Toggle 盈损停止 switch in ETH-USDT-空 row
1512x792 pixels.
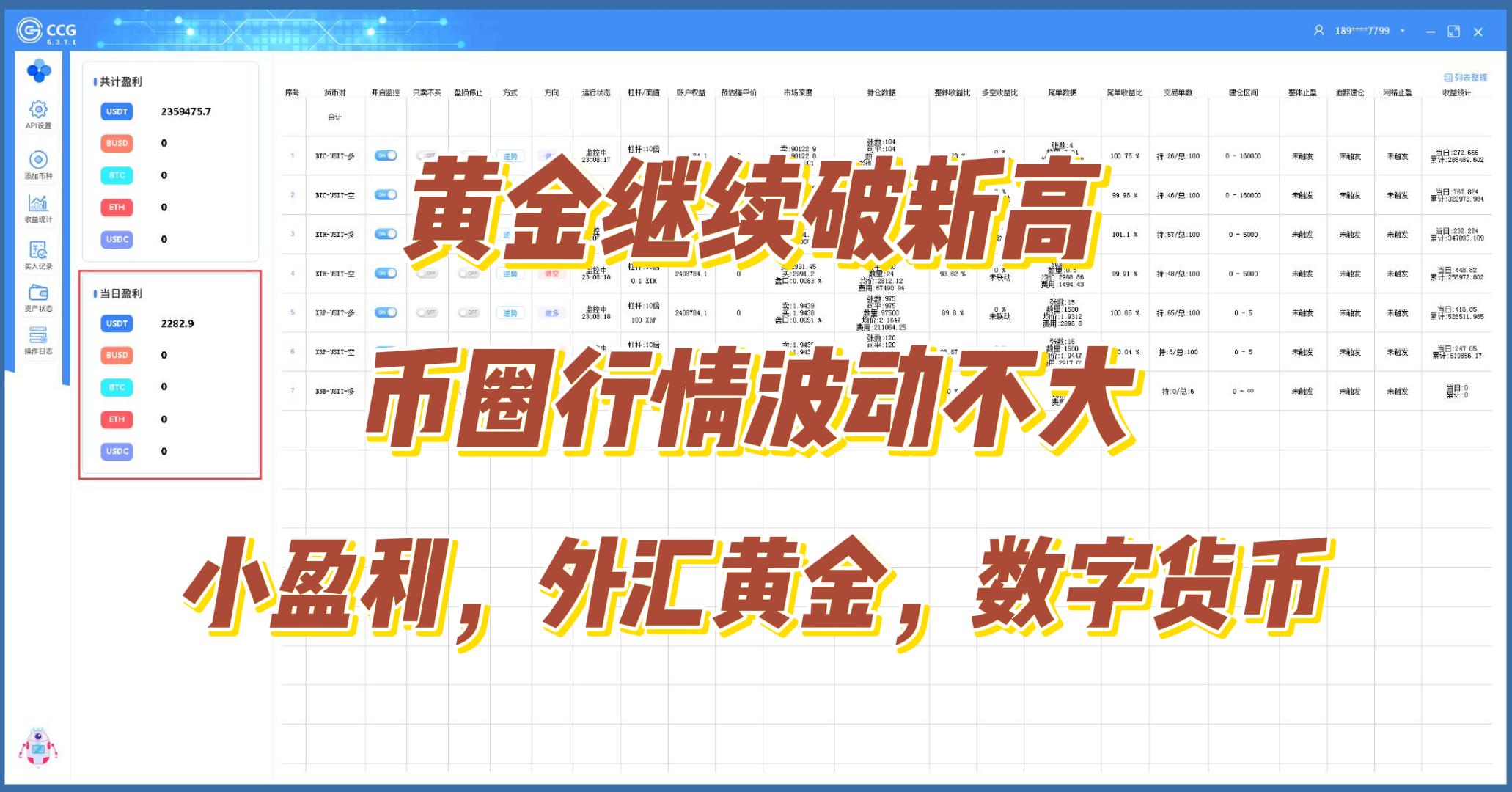pos(469,273)
